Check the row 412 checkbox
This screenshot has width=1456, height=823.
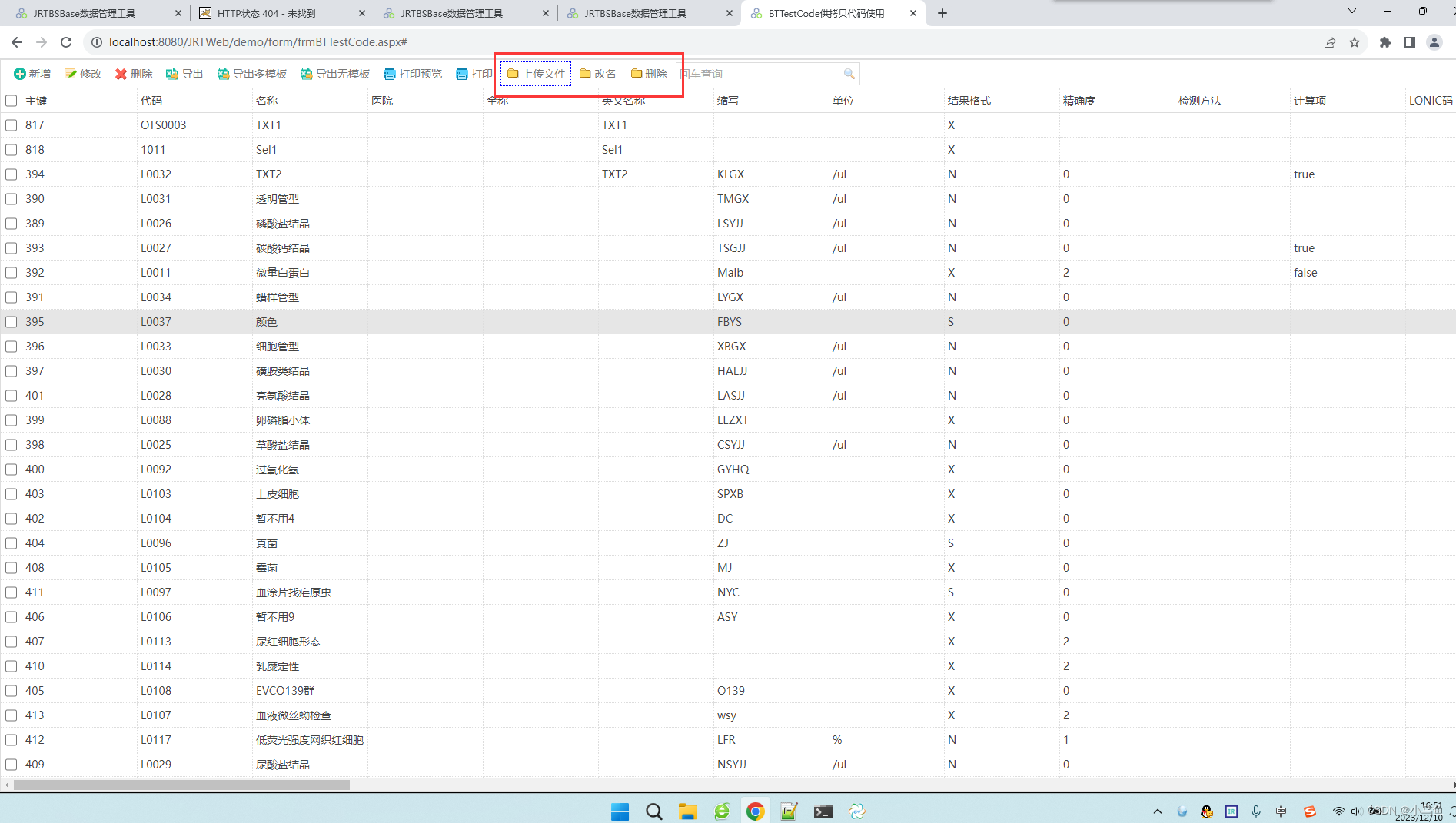coord(12,740)
